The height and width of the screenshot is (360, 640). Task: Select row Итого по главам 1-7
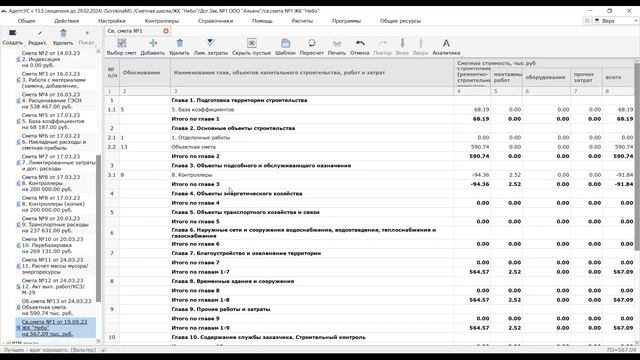[369, 272]
